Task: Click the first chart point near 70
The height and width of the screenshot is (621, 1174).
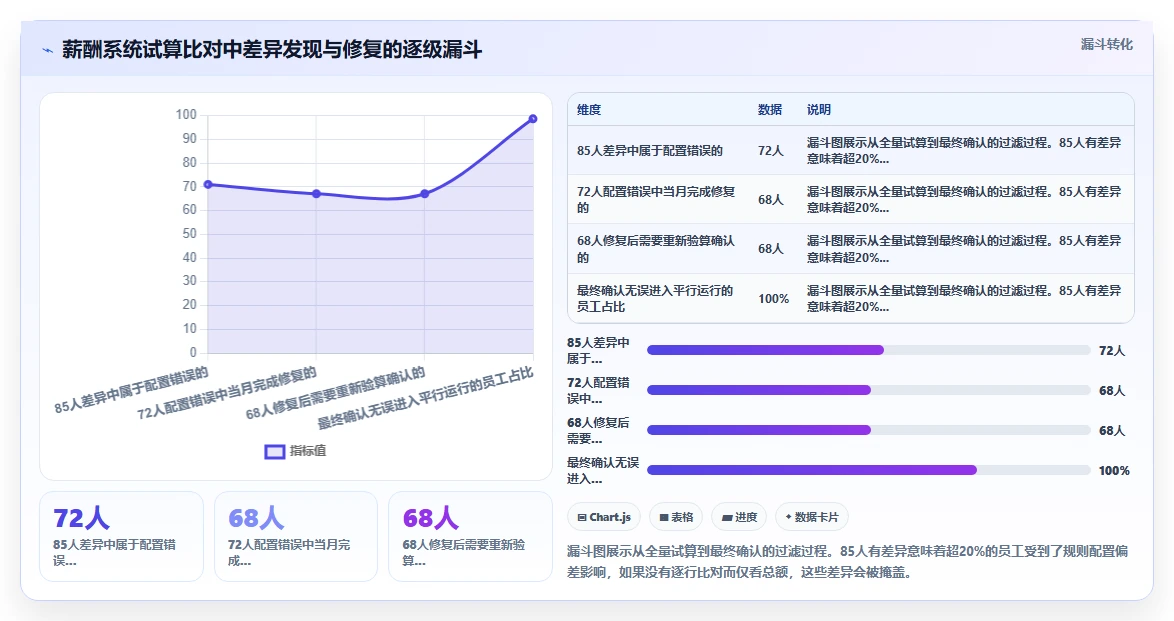Action: tap(208, 184)
